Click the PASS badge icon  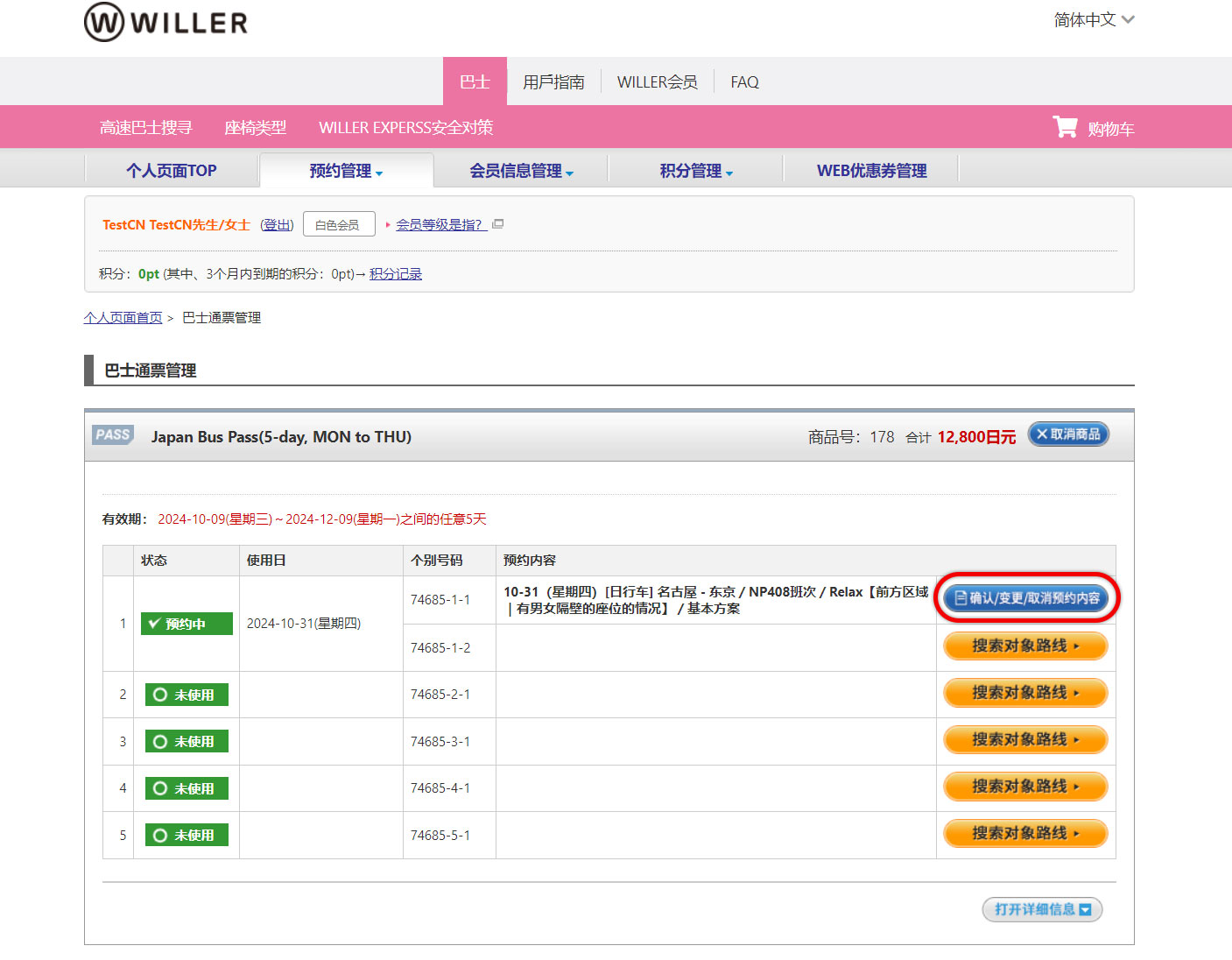point(113,435)
